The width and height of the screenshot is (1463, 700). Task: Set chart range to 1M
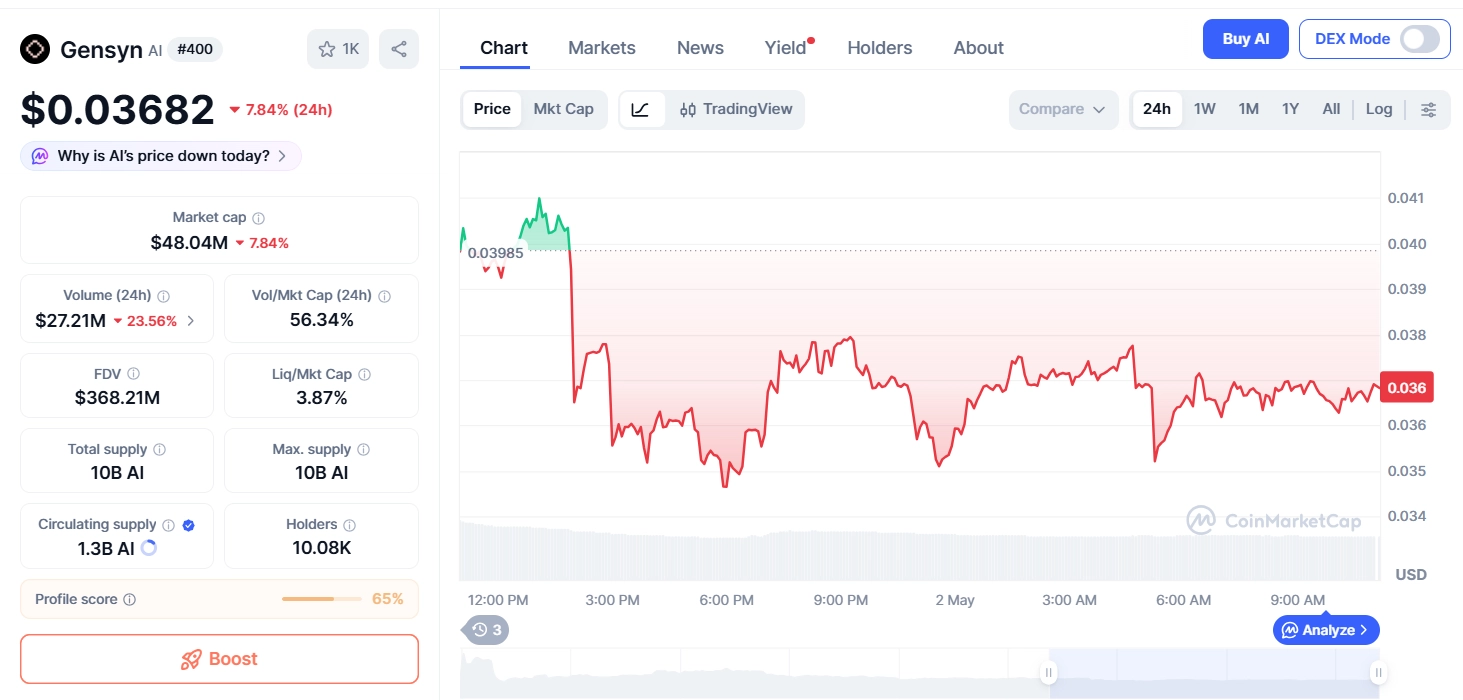(x=1248, y=109)
